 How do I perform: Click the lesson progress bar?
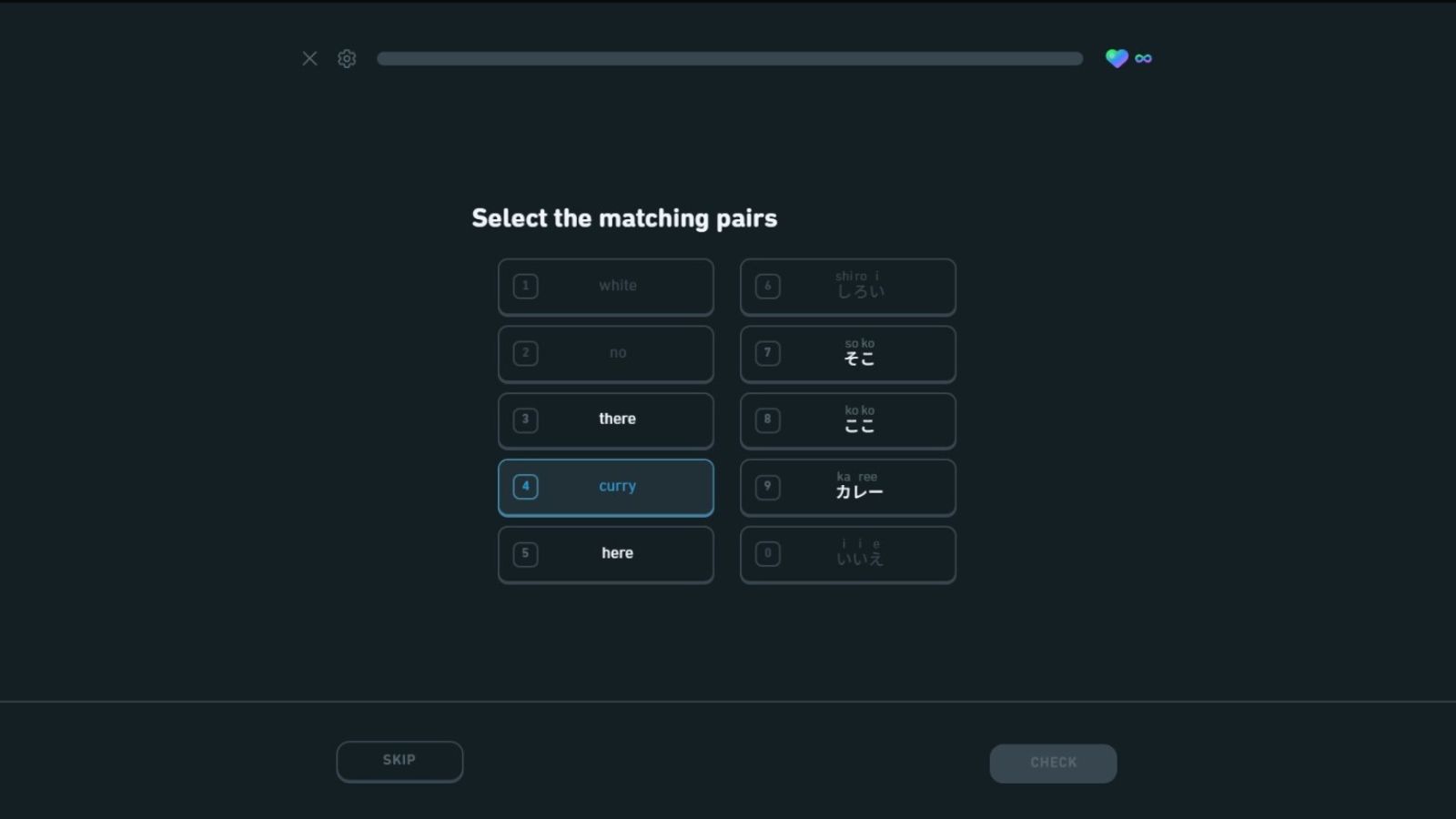coord(730,58)
